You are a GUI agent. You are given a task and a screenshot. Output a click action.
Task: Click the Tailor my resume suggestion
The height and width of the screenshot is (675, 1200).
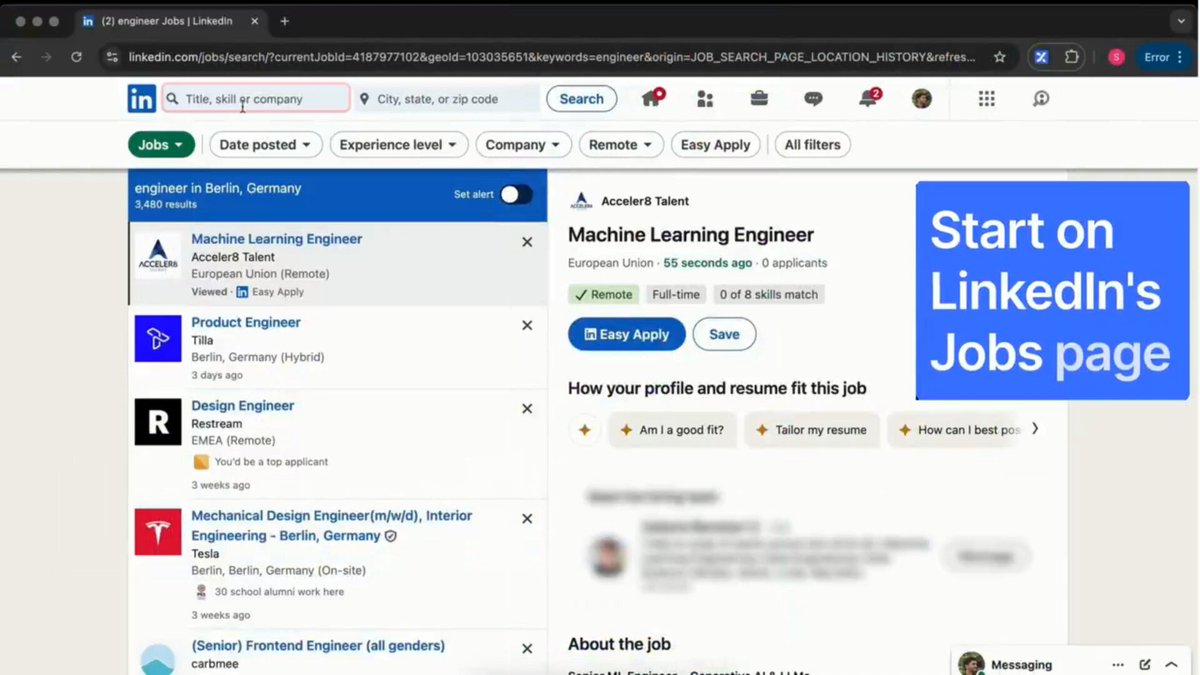811,430
